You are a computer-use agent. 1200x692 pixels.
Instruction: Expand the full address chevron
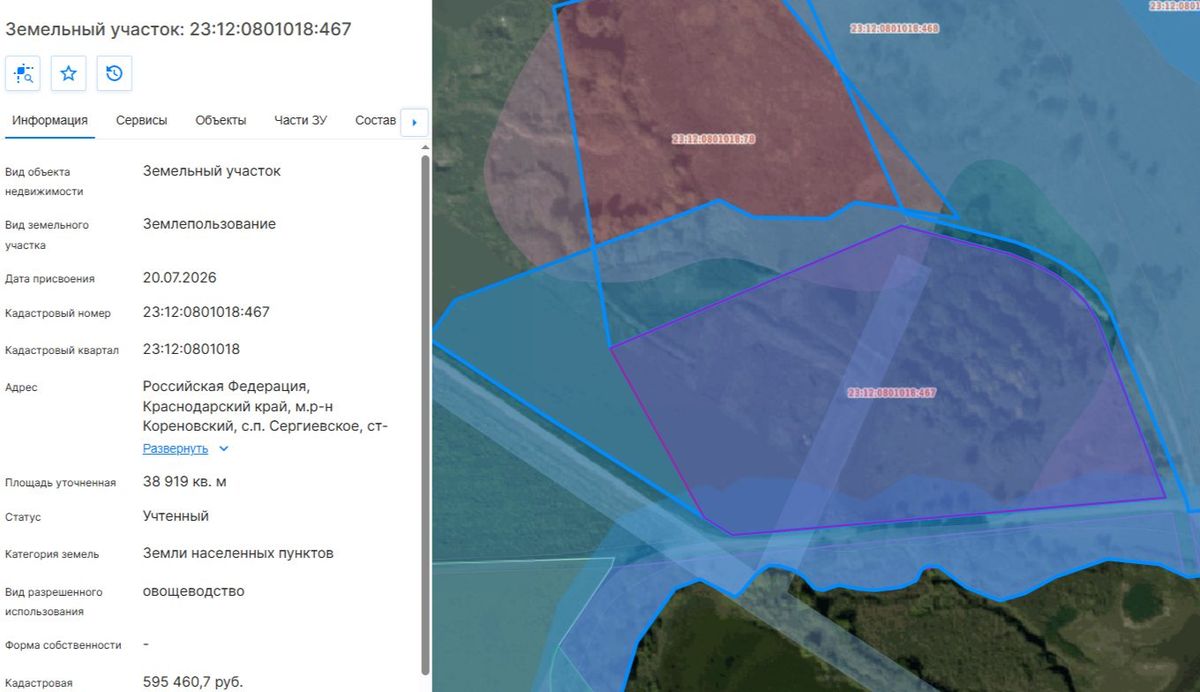point(224,449)
